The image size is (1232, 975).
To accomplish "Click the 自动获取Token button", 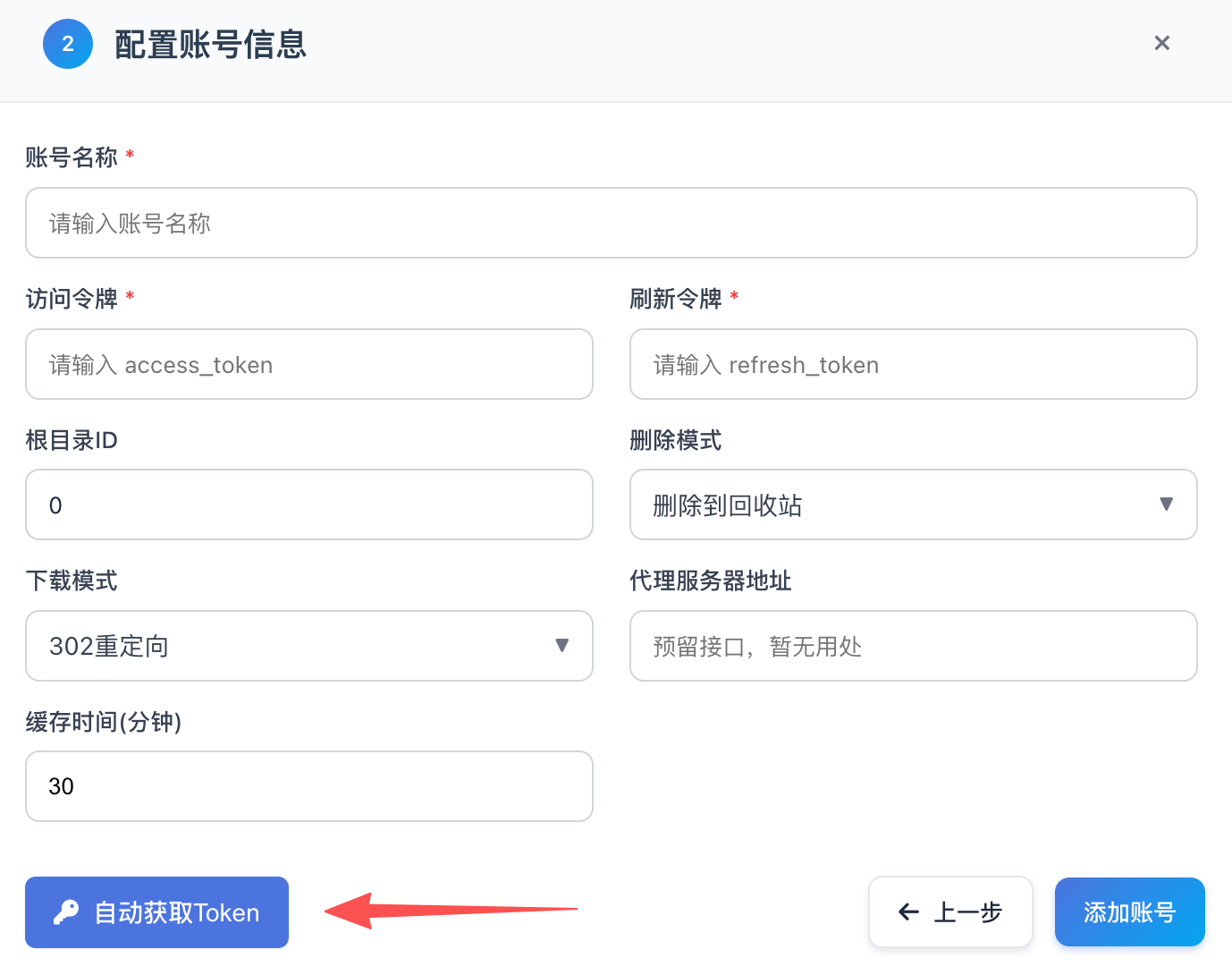I will point(156,912).
